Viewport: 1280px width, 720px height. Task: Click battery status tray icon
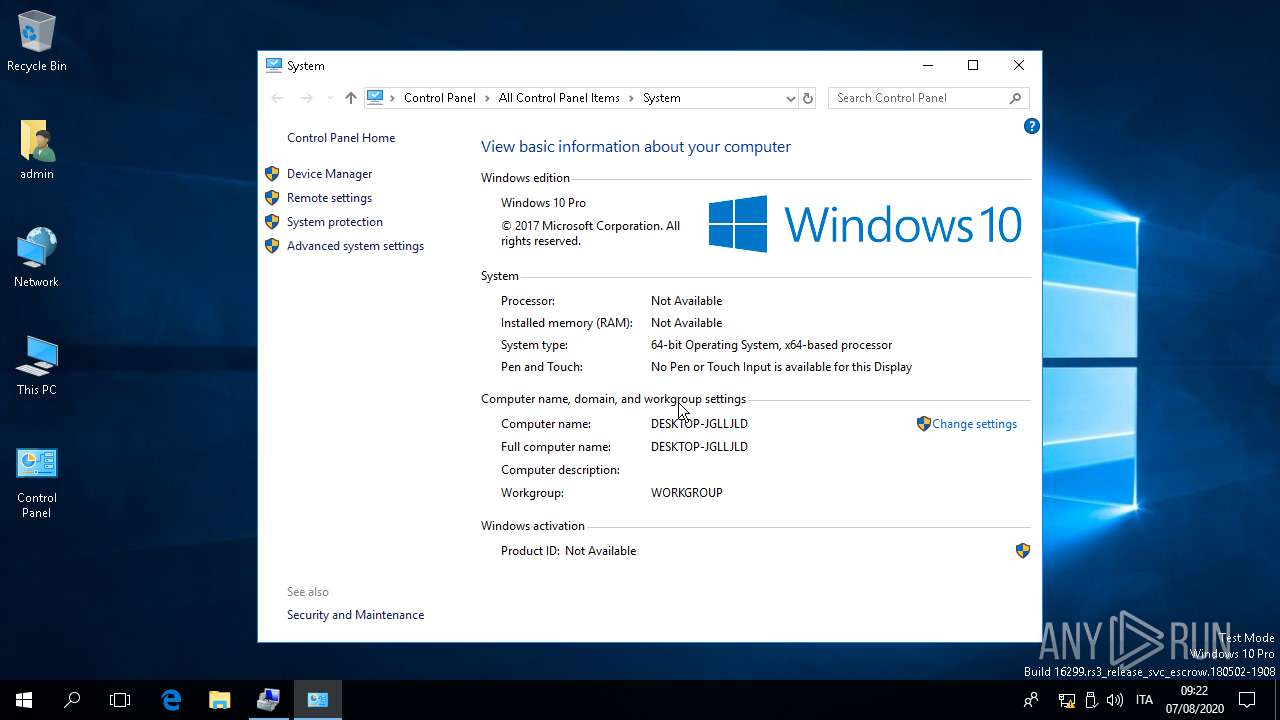(x=1091, y=700)
